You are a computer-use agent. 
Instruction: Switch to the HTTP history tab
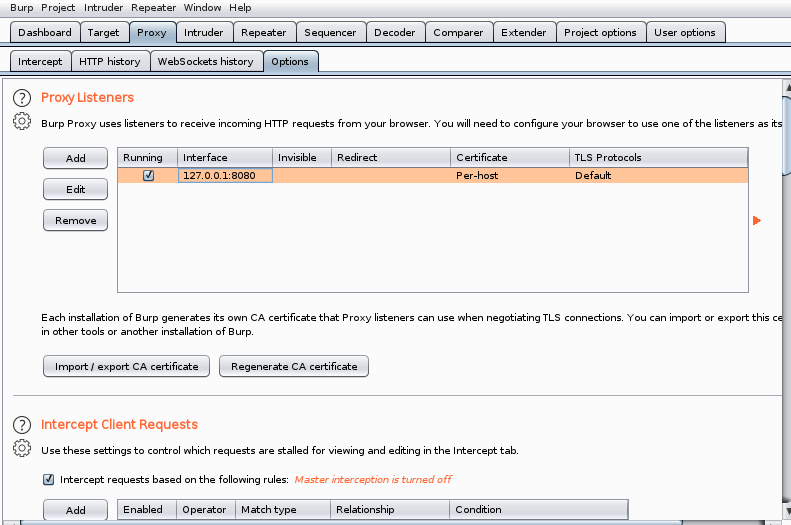[x=110, y=62]
